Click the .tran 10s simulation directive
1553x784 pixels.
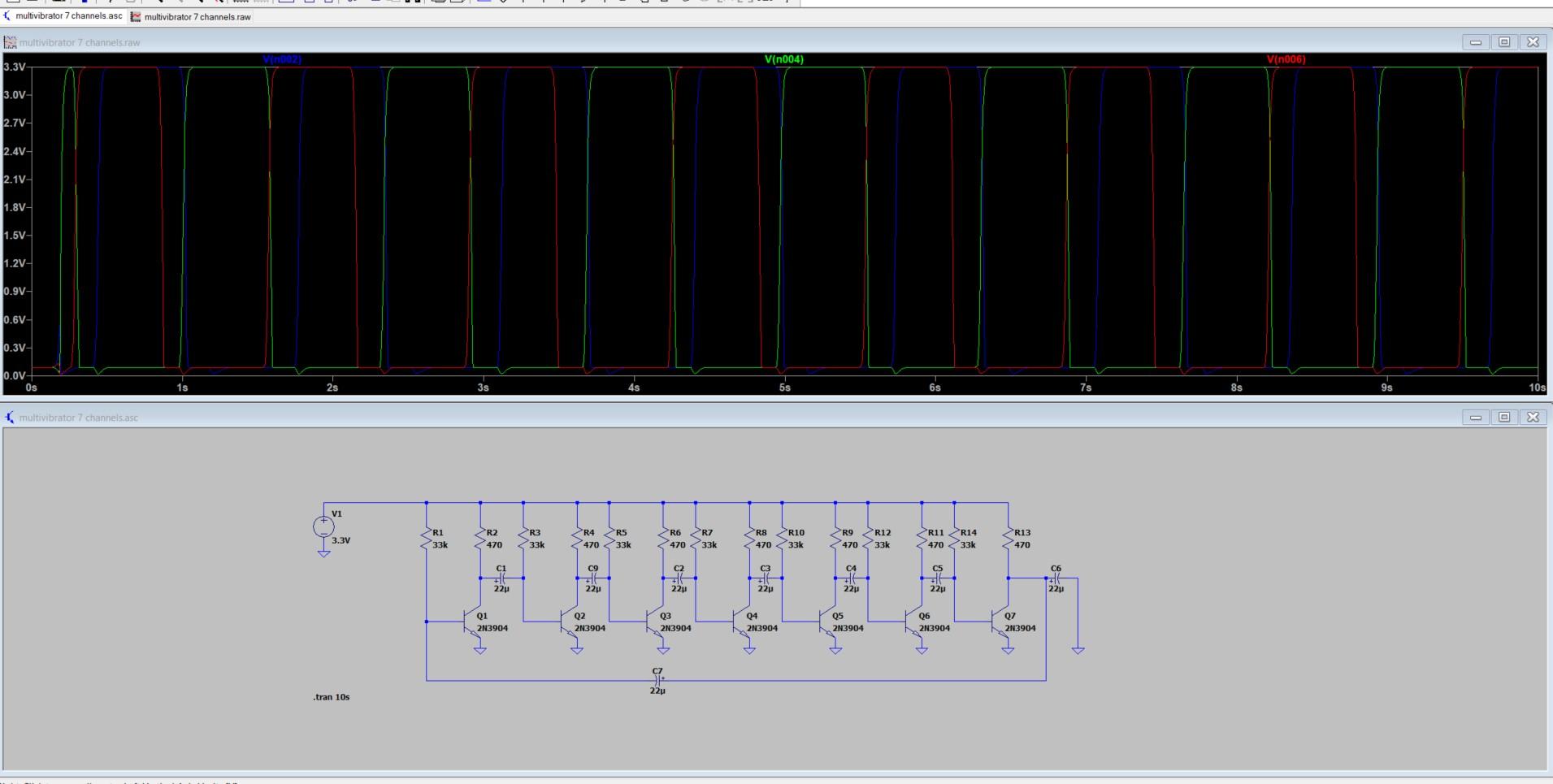tap(332, 697)
